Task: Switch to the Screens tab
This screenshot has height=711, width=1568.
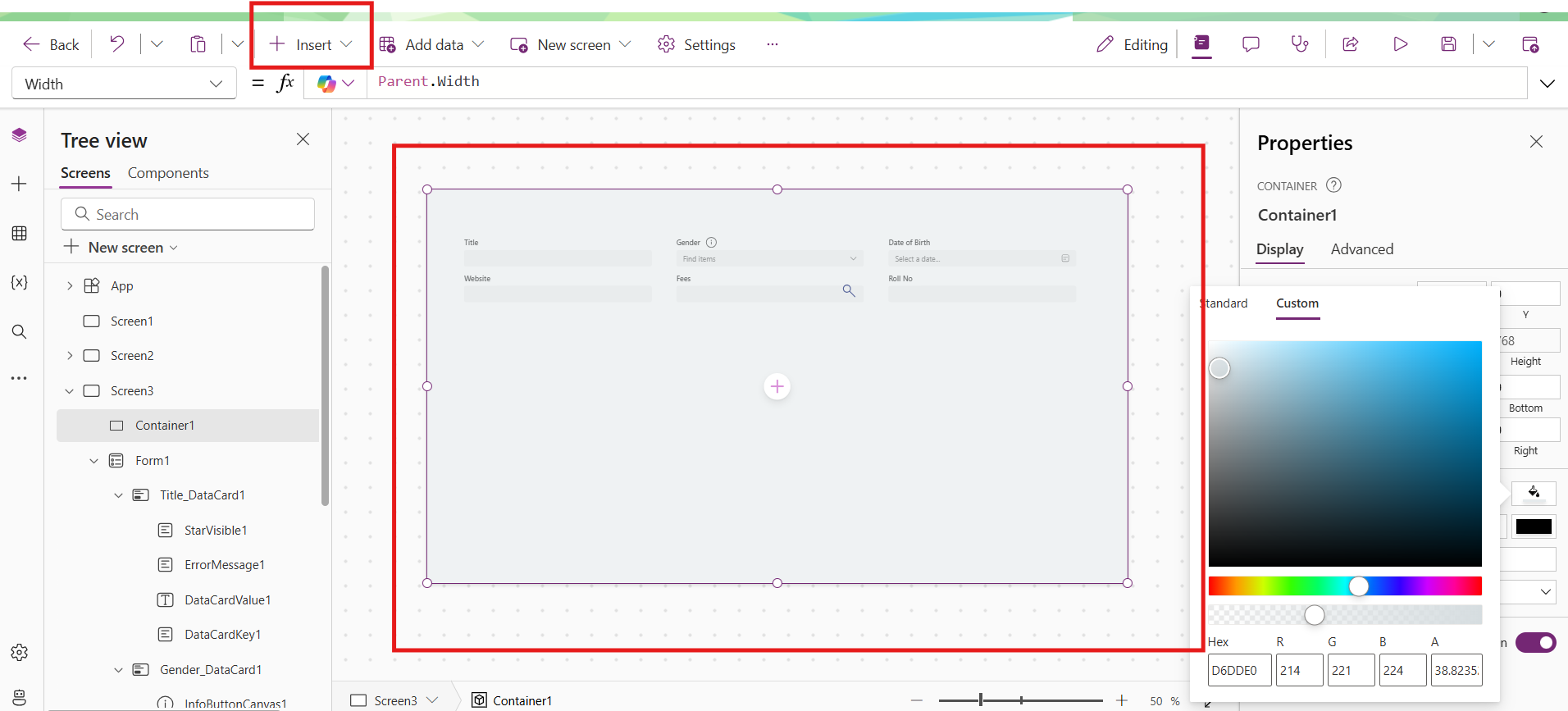Action: 85,173
